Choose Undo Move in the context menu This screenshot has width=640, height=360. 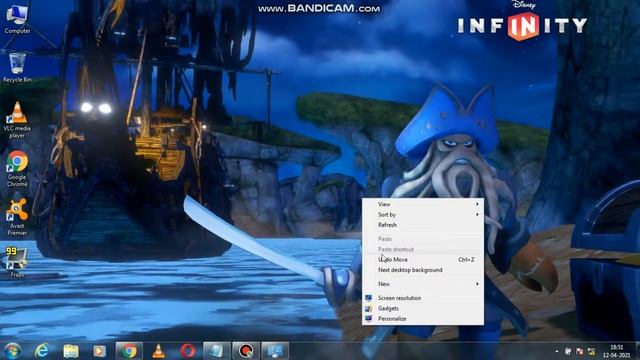tap(423, 260)
